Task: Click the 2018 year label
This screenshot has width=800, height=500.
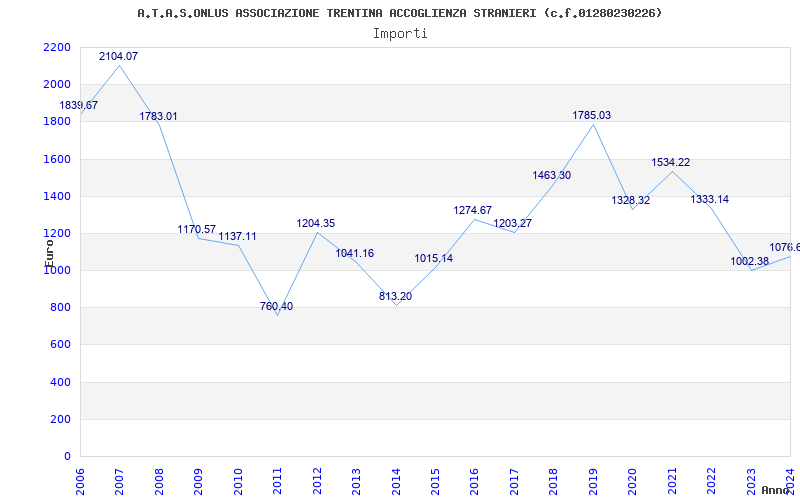Action: 554,481
